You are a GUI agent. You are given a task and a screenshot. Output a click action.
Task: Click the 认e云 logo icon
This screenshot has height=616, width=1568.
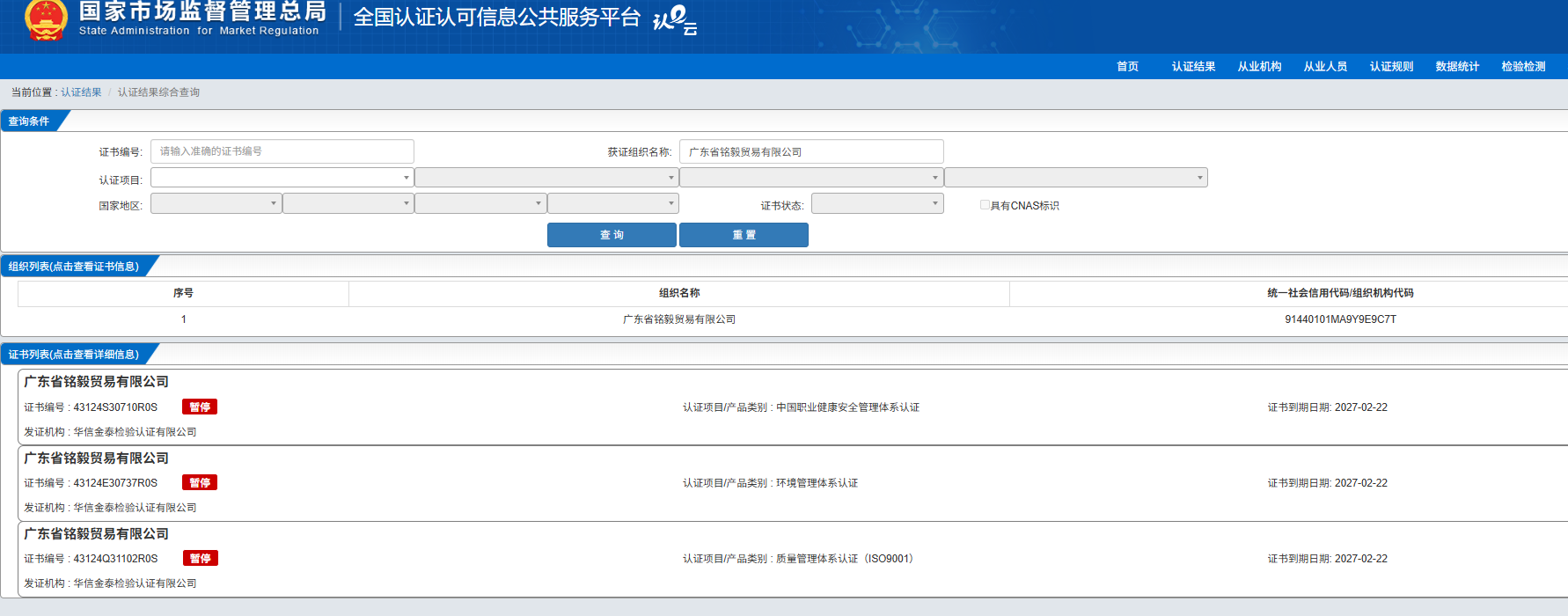[x=675, y=19]
